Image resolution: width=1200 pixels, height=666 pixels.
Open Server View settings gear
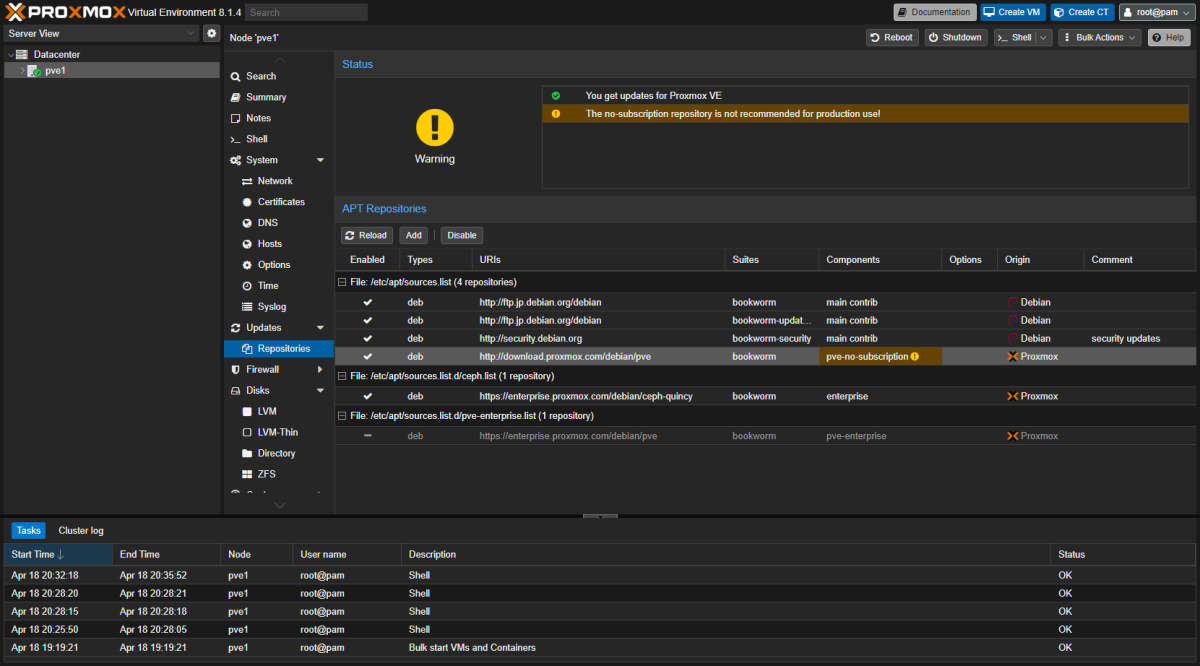coord(211,33)
